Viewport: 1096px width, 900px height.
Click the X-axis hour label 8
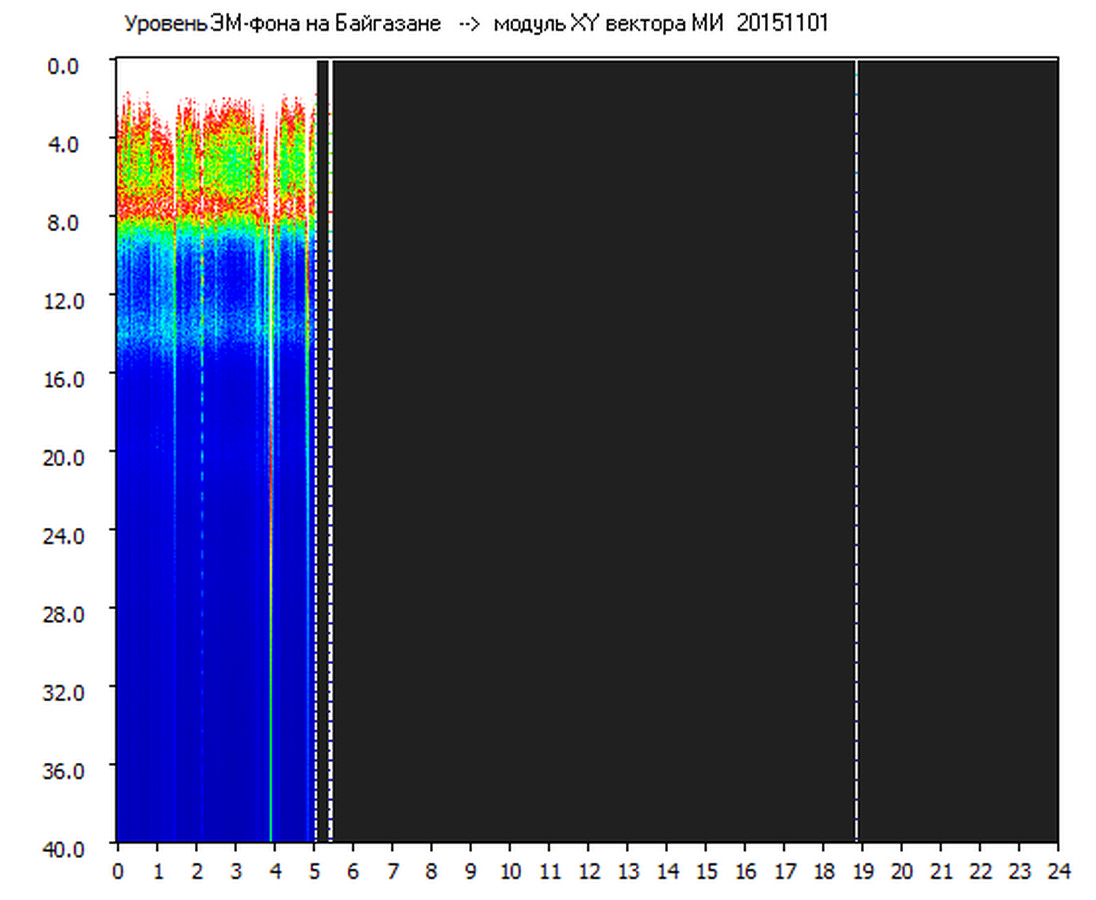[x=431, y=871]
